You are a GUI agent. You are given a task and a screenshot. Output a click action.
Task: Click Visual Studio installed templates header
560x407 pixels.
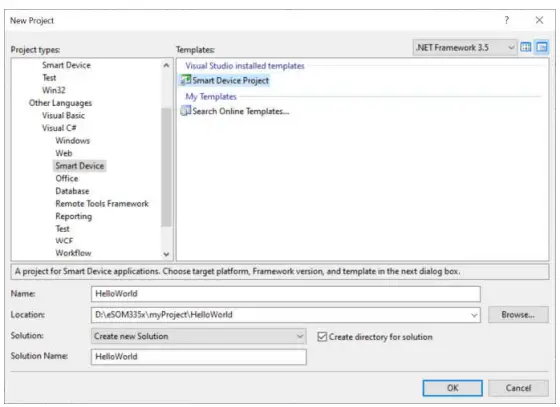[x=245, y=66]
